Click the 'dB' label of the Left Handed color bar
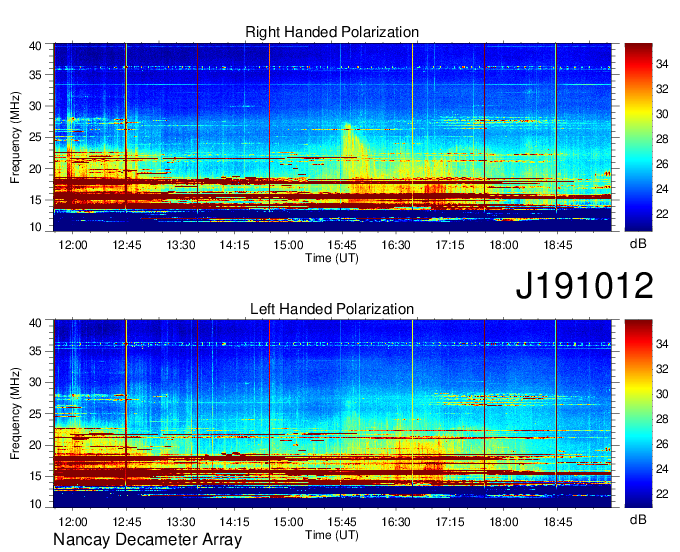The width and height of the screenshot is (680, 552). click(638, 520)
